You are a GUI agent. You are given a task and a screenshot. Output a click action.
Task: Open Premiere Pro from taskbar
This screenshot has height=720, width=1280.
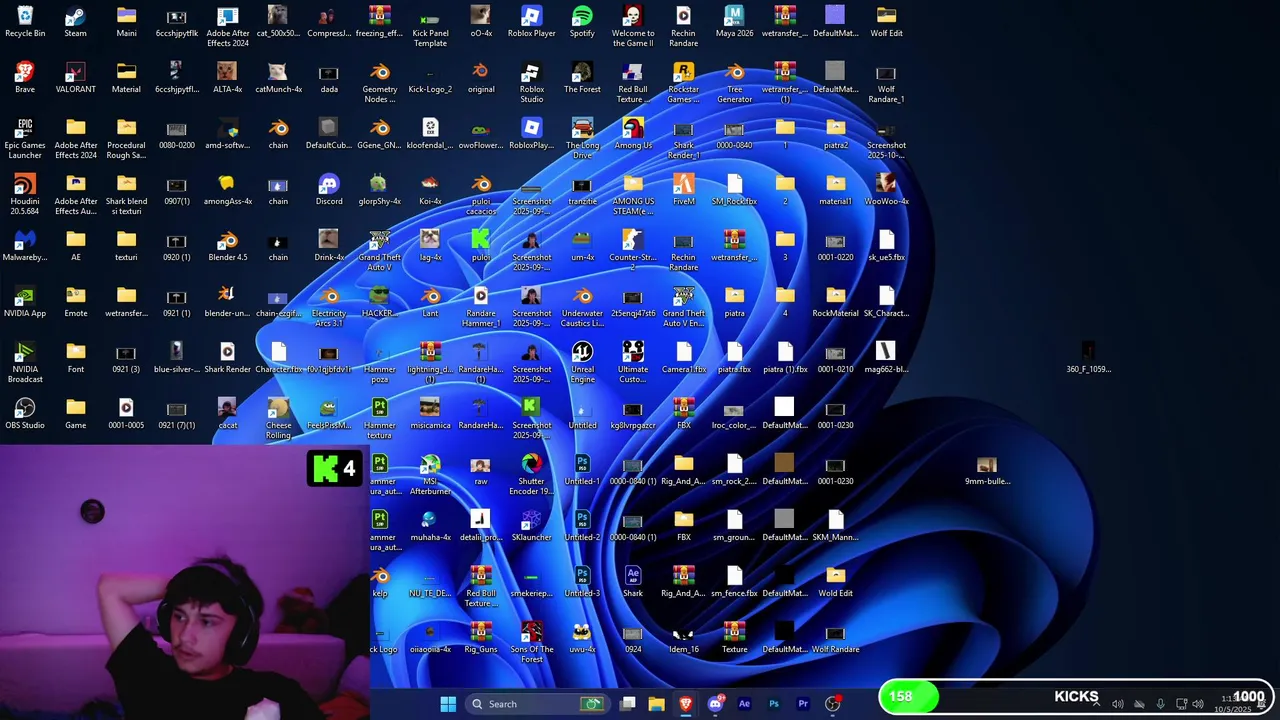(802, 704)
